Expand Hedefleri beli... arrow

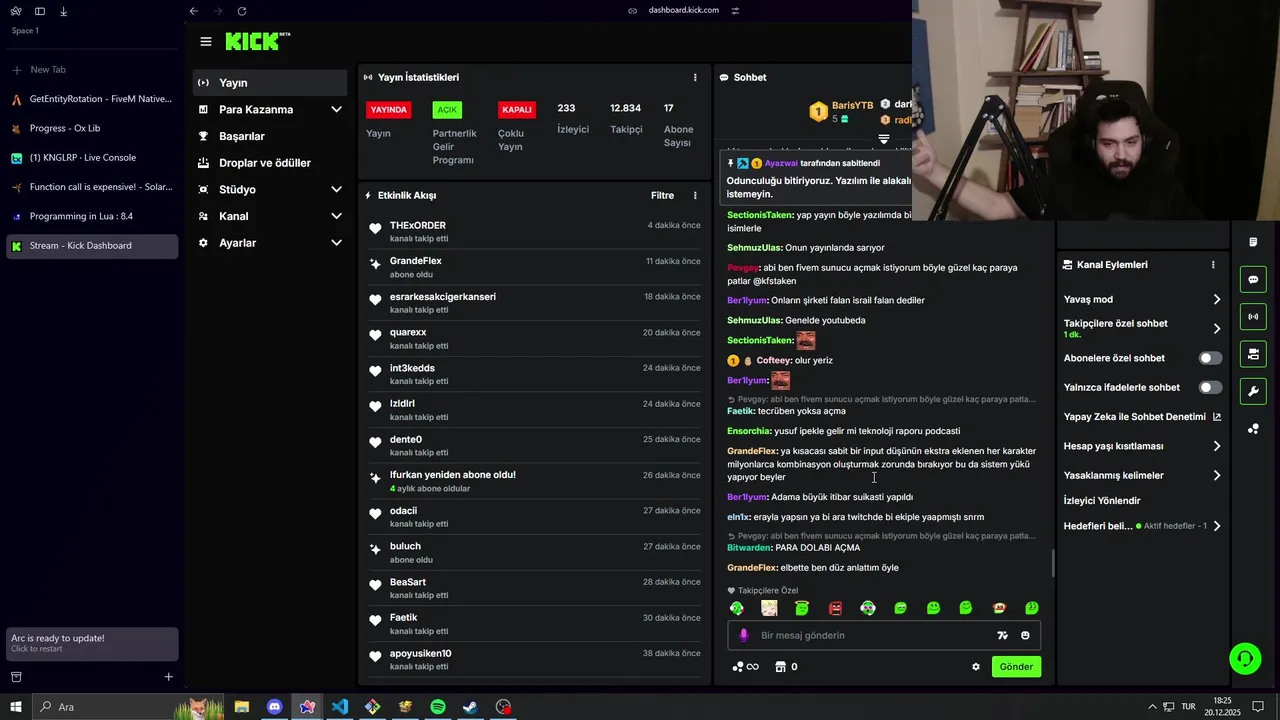(1216, 526)
